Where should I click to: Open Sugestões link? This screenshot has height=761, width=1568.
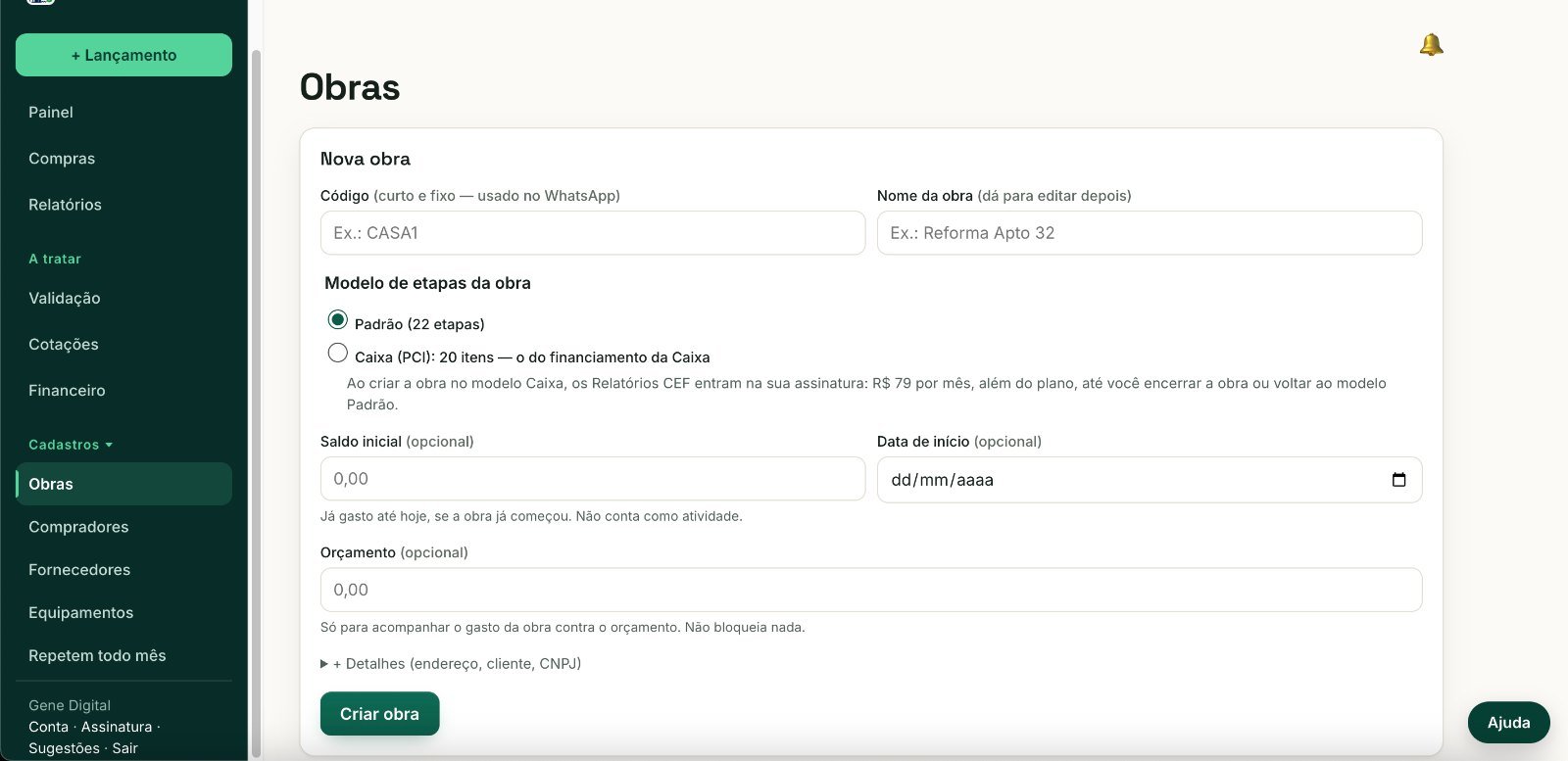click(64, 748)
